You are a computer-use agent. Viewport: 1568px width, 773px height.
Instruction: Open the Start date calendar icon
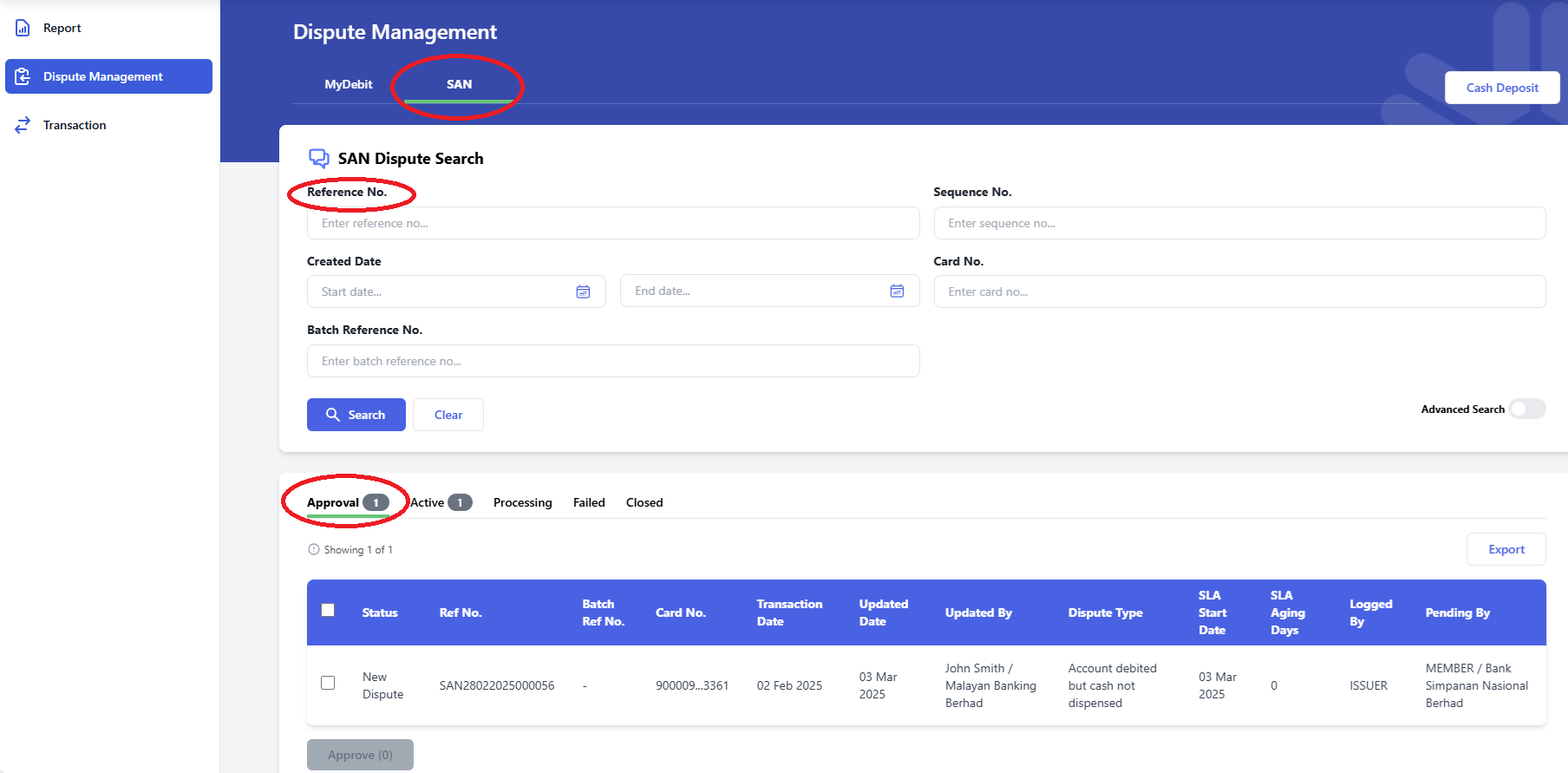coord(583,292)
